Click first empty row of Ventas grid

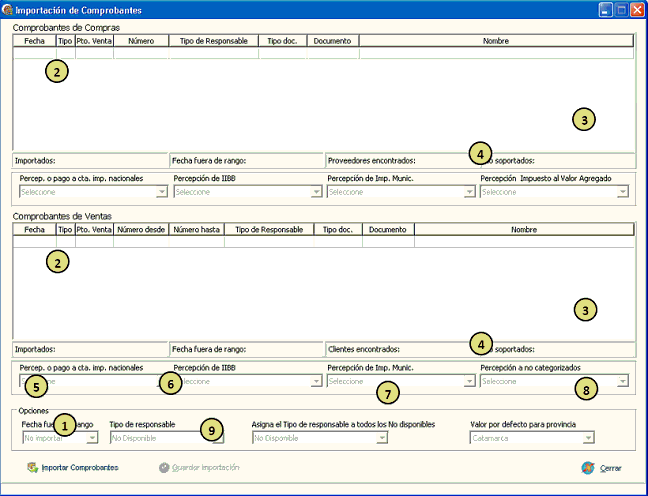(300, 241)
